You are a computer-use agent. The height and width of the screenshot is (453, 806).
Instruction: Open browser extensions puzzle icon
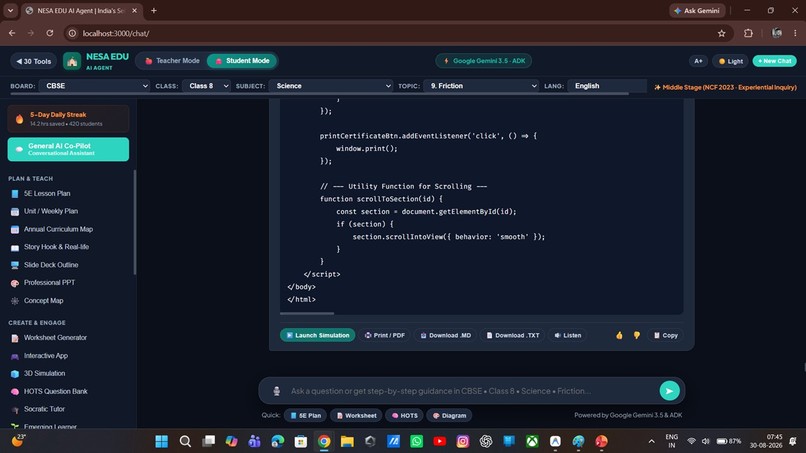pyautogui.click(x=748, y=33)
